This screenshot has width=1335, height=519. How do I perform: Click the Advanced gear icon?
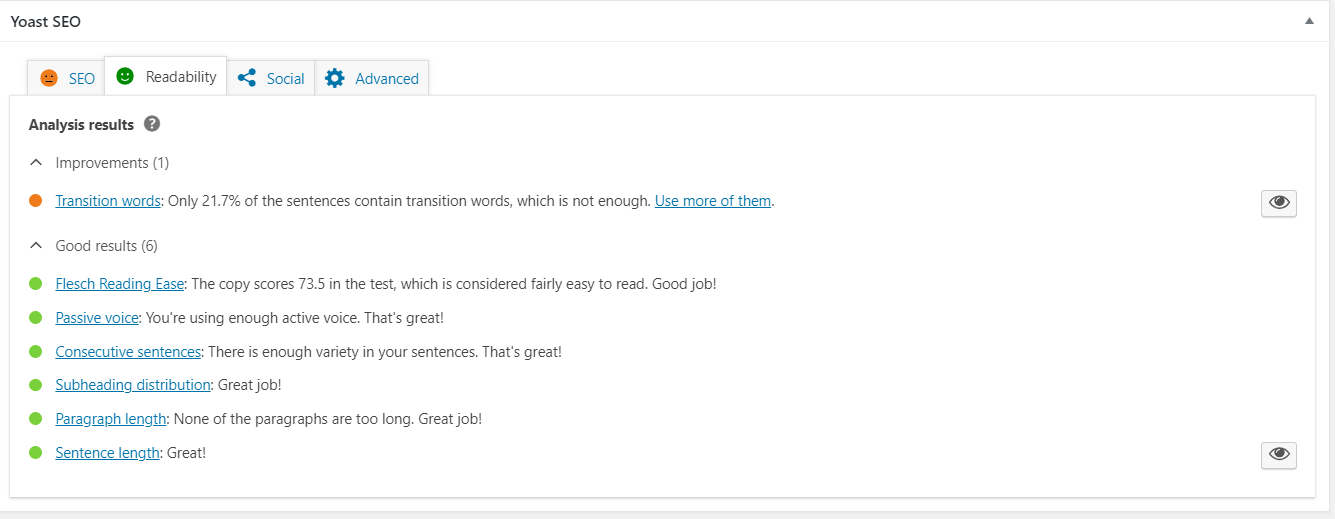pyautogui.click(x=335, y=78)
